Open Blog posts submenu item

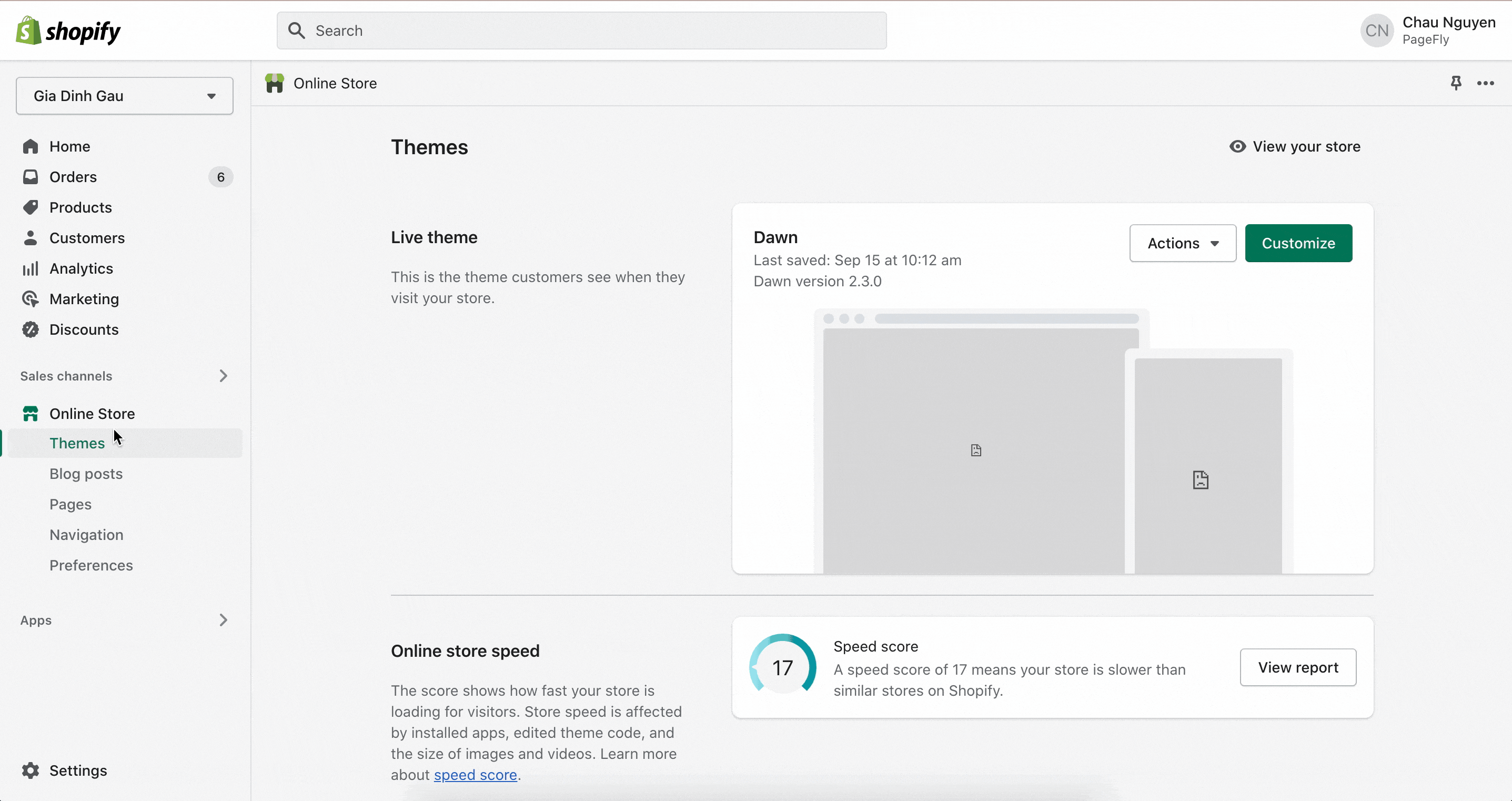coord(86,474)
